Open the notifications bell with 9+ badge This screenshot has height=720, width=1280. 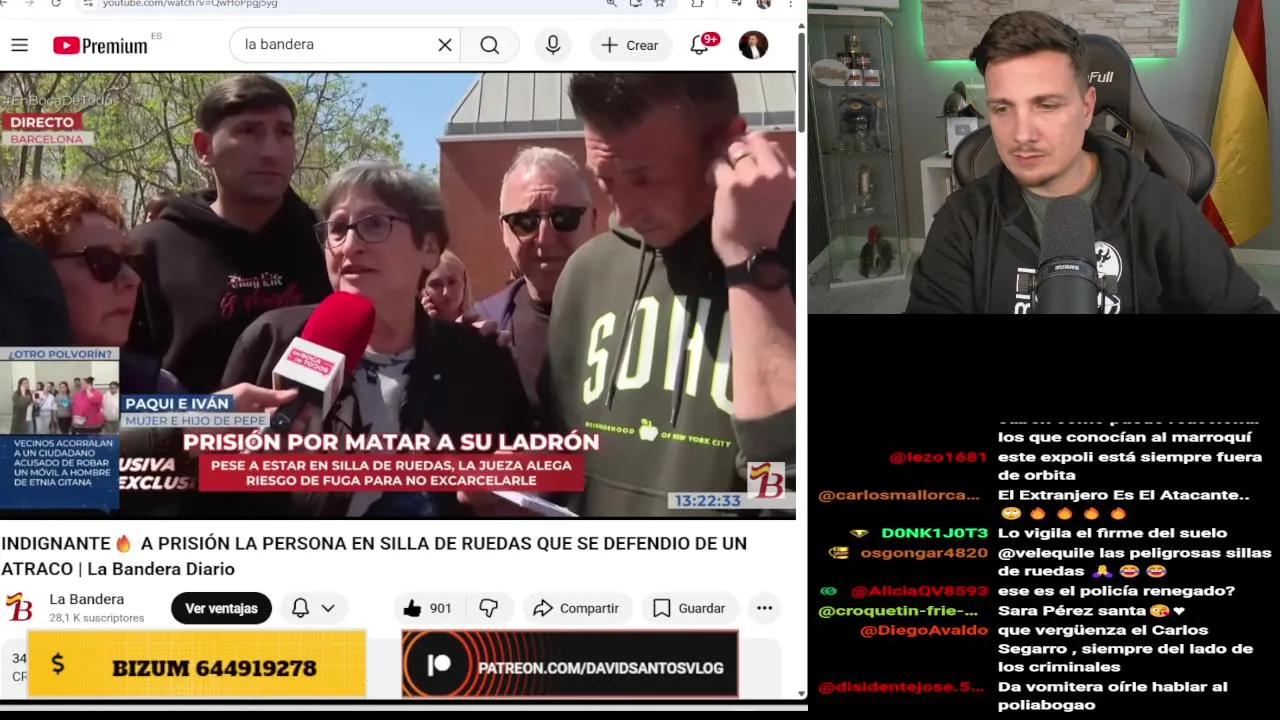[701, 45]
